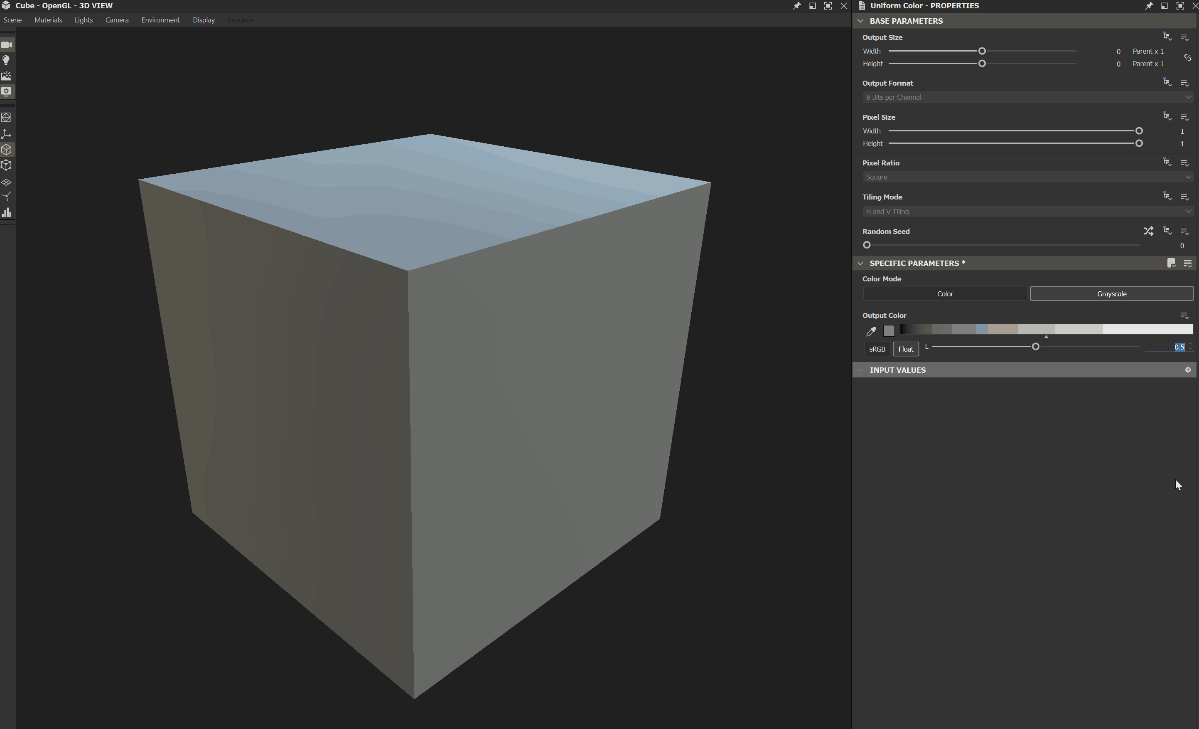This screenshot has width=1199, height=729.
Task: Click the add icon on Input Values header
Action: pos(1188,370)
